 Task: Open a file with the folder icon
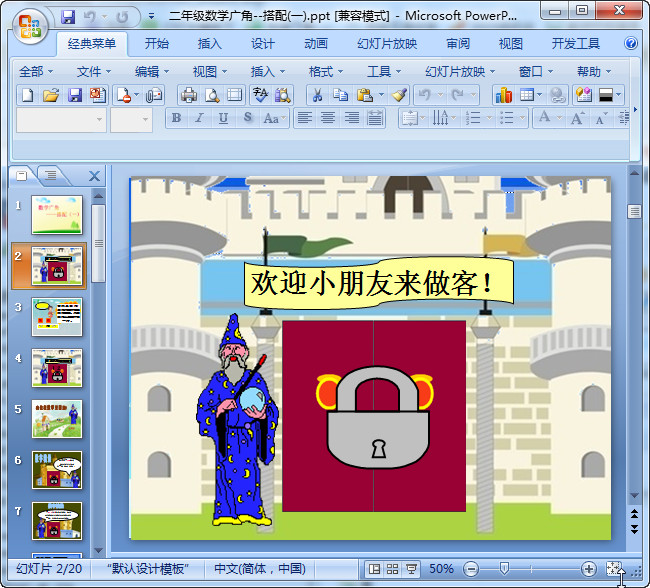tap(51, 95)
